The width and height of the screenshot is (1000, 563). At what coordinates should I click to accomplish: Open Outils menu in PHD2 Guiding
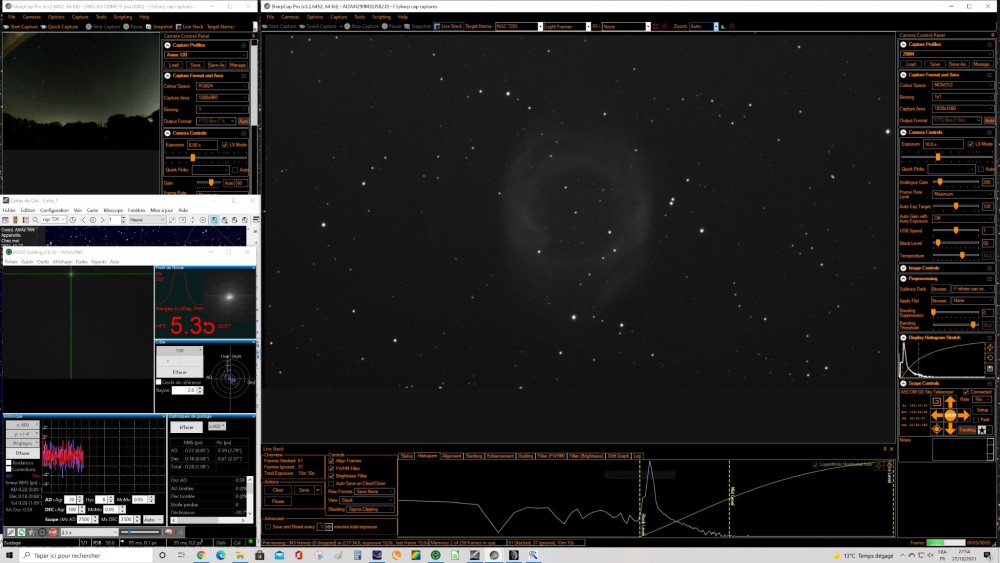(x=43, y=261)
